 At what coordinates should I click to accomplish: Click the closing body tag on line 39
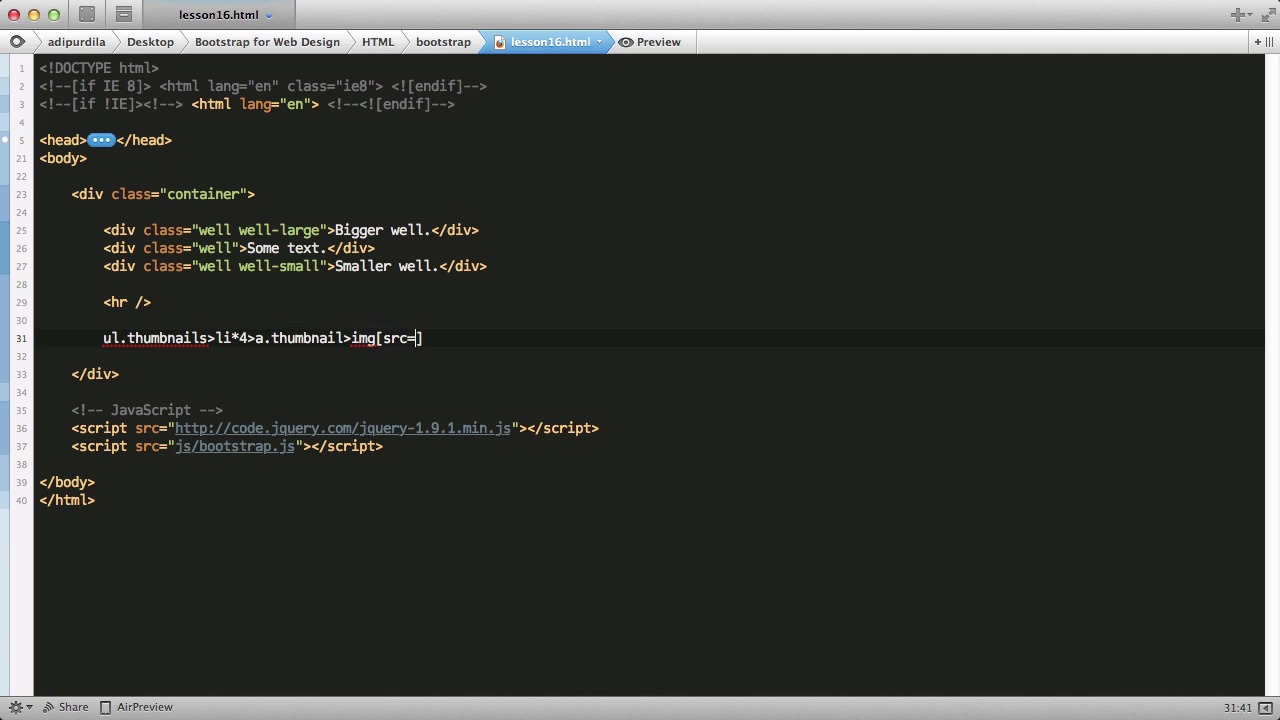(x=67, y=482)
